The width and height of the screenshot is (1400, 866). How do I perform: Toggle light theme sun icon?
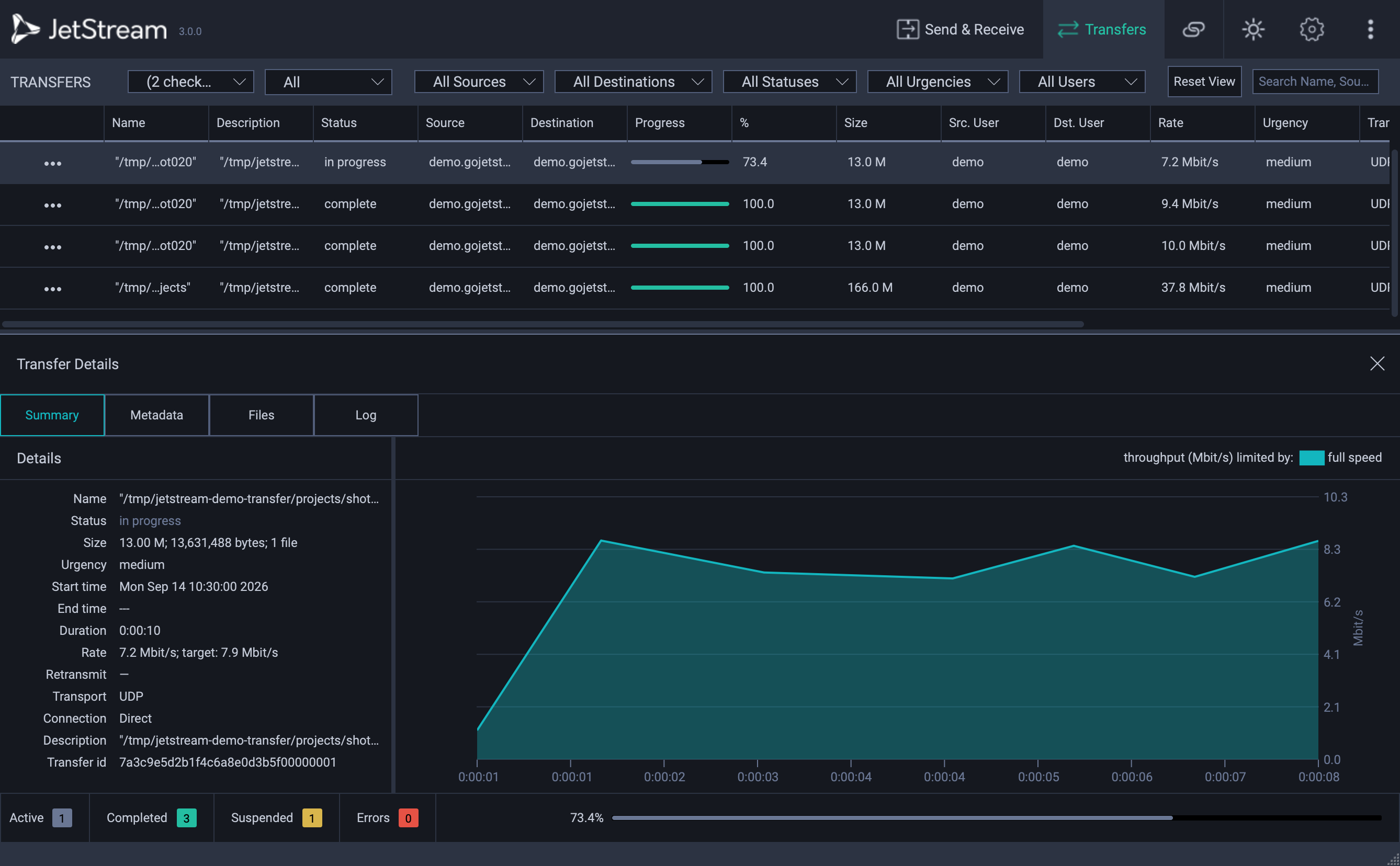1254,29
